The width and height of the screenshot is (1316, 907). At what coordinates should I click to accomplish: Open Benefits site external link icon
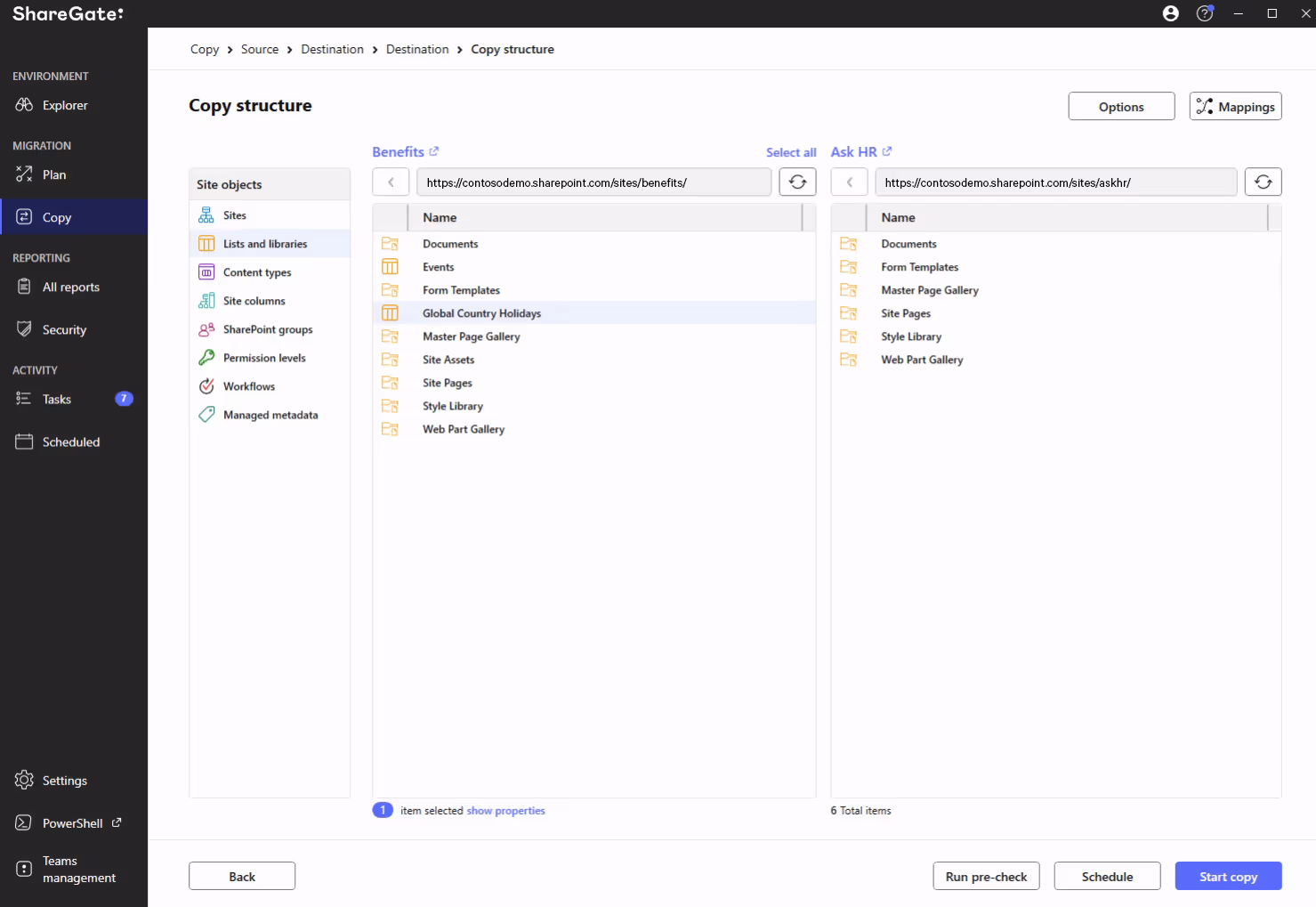coord(434,151)
